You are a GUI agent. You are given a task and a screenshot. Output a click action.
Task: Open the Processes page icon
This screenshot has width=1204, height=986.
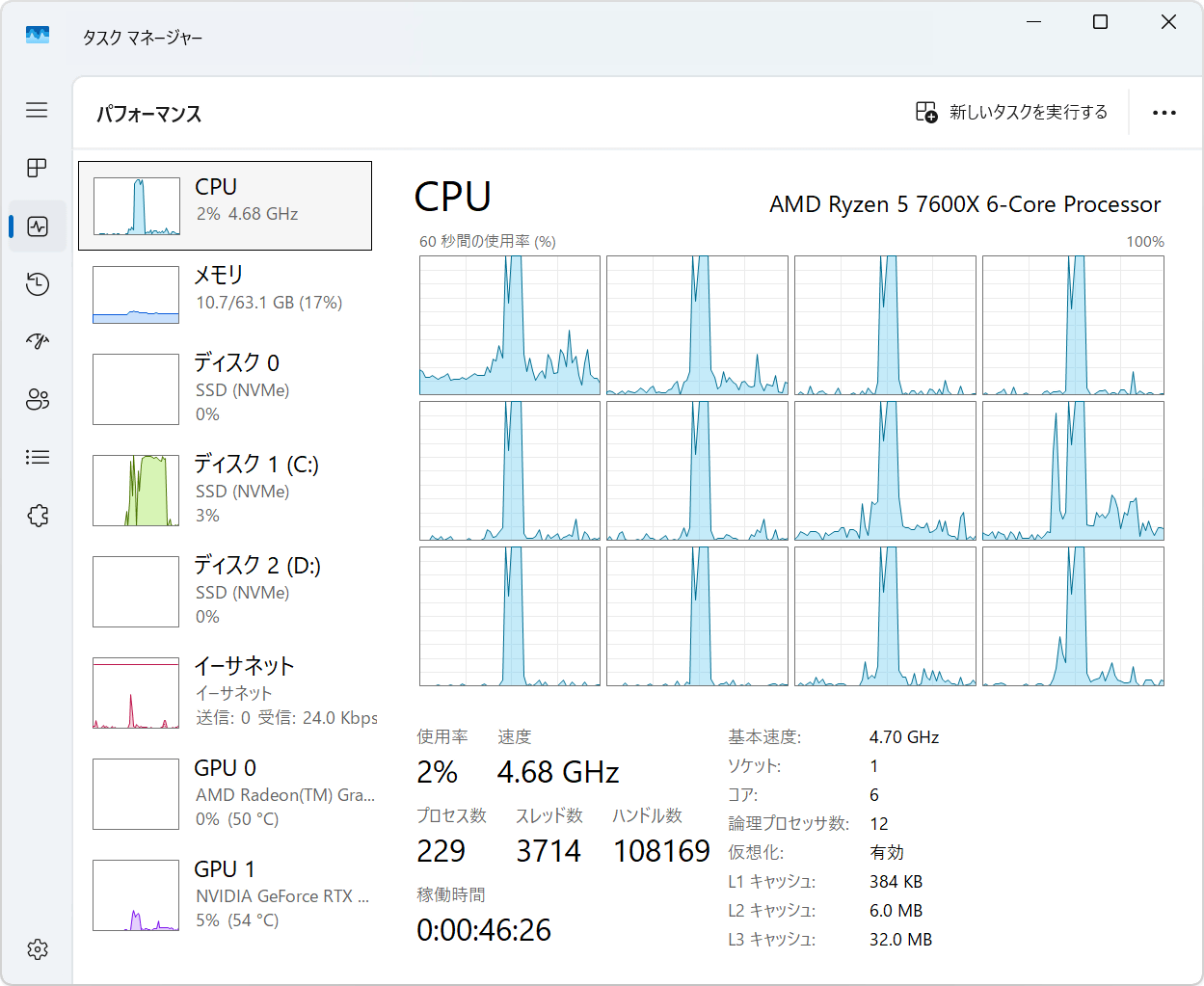(x=37, y=168)
